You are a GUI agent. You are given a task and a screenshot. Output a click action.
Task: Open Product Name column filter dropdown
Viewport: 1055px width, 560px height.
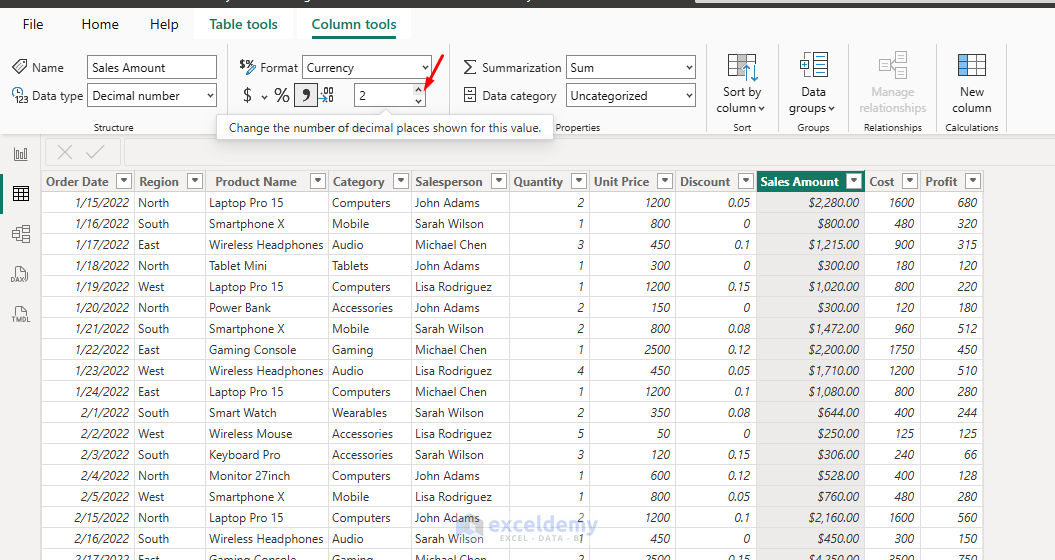click(x=318, y=181)
